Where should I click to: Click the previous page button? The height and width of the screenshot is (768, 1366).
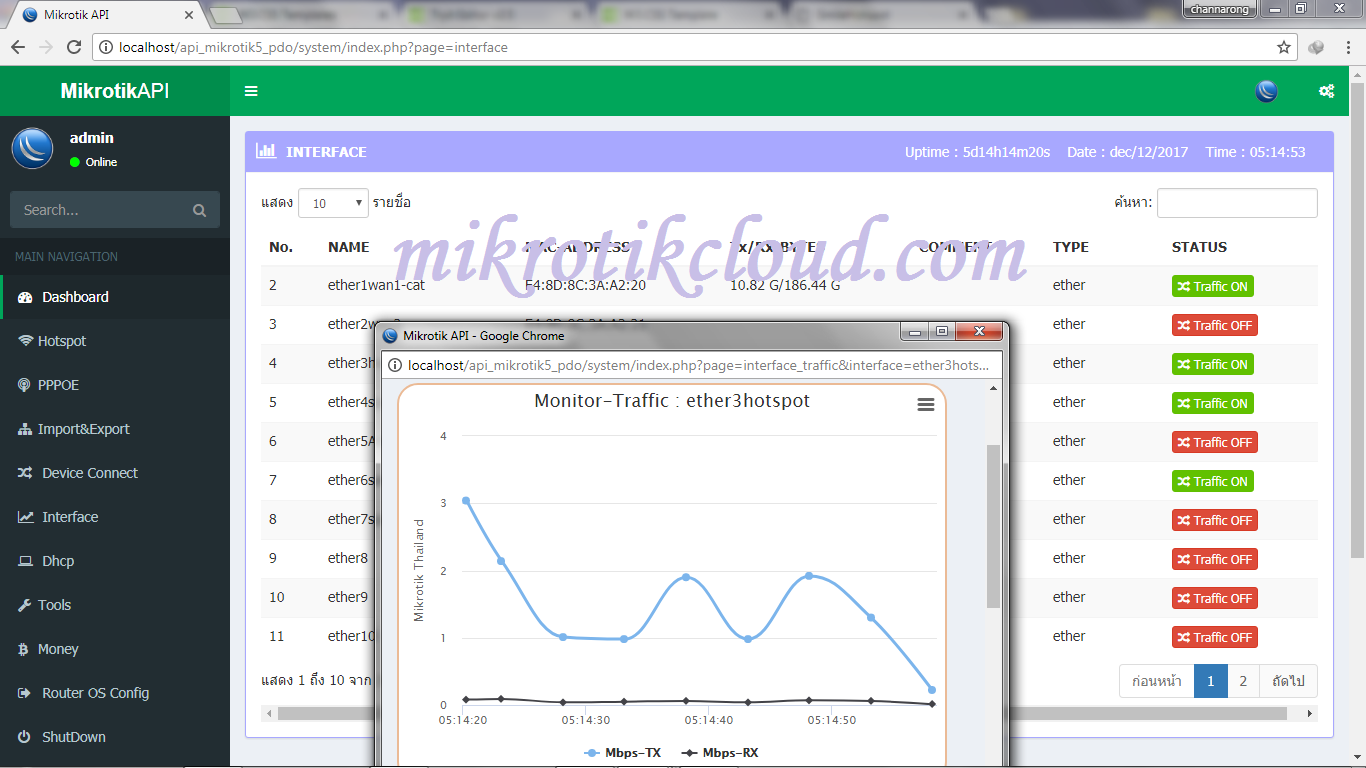click(x=1156, y=681)
